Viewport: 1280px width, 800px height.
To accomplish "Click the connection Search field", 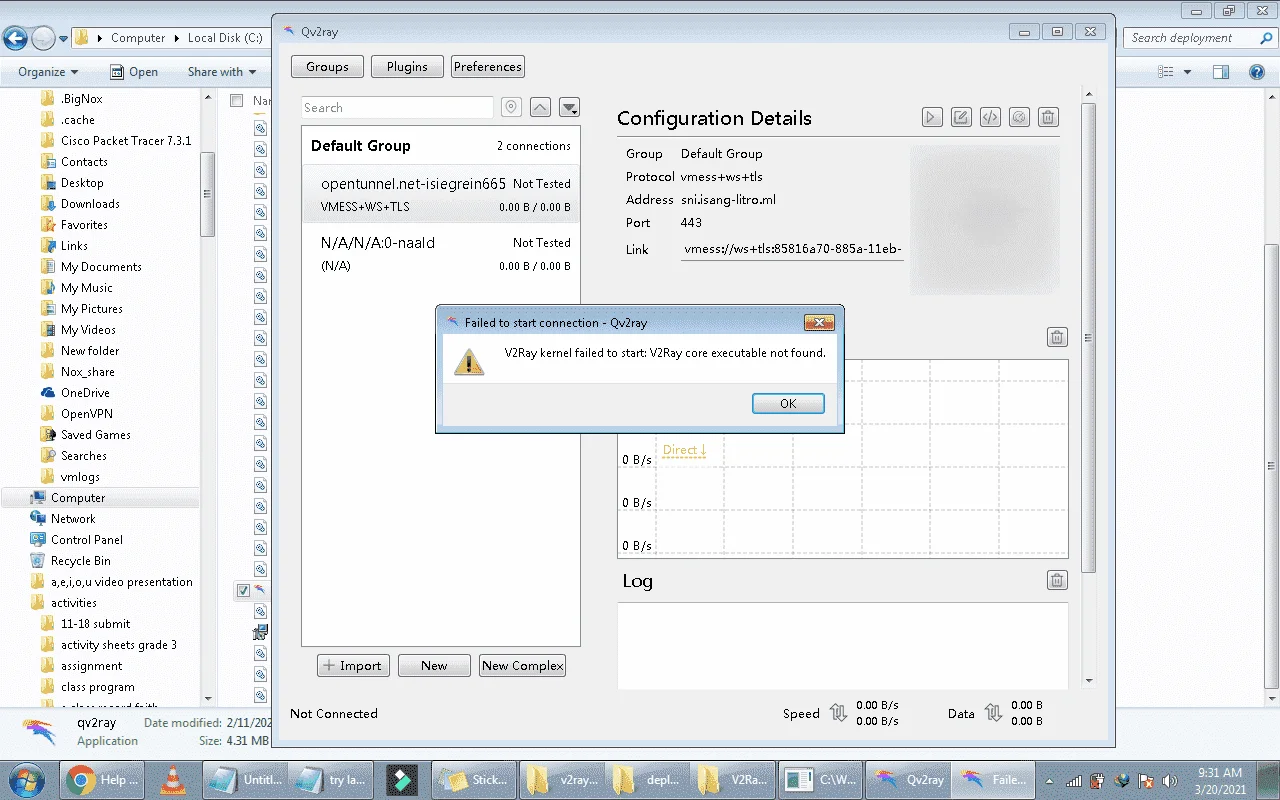I will (x=397, y=108).
